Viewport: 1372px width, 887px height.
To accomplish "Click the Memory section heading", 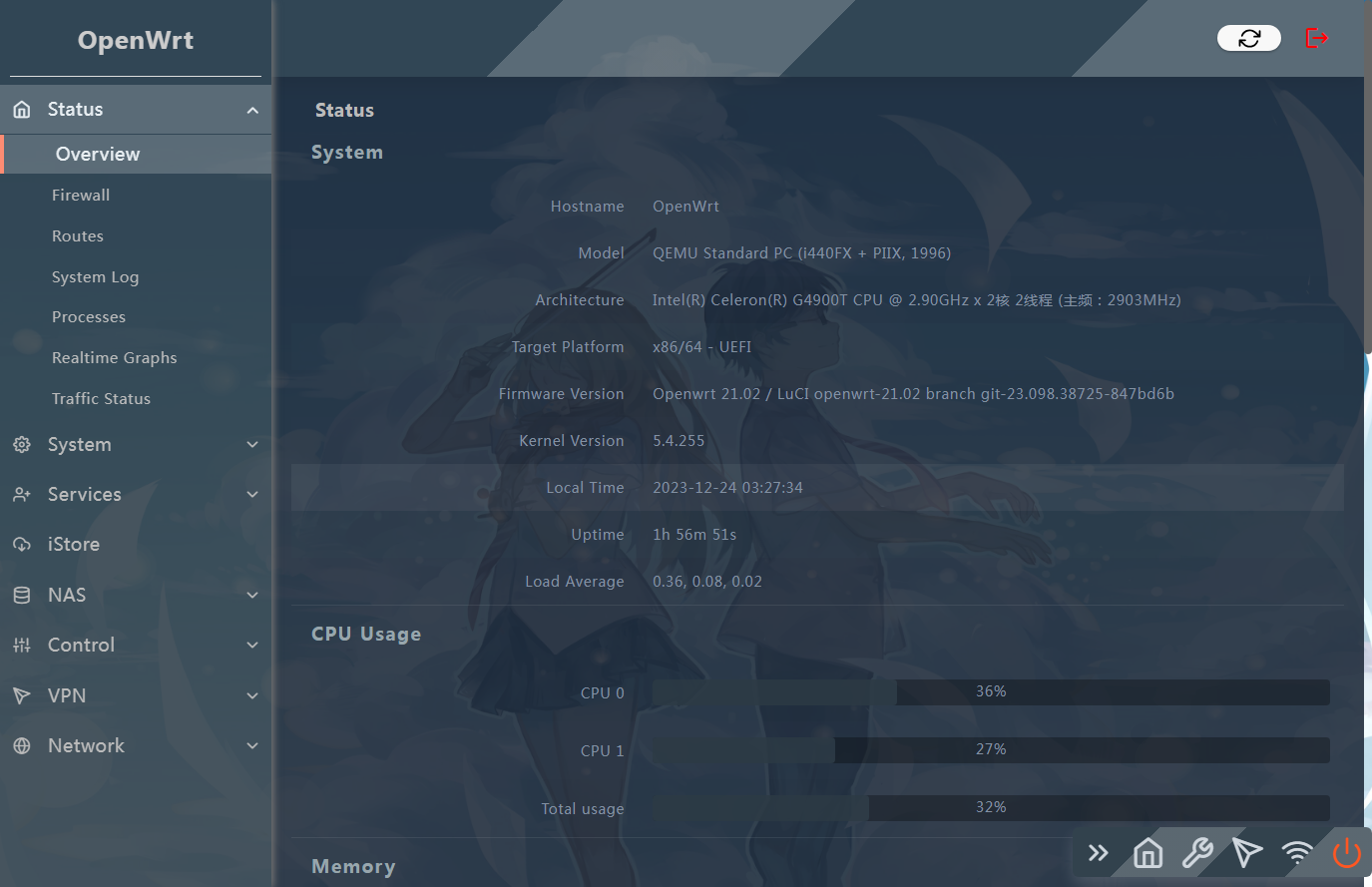I will (x=353, y=867).
